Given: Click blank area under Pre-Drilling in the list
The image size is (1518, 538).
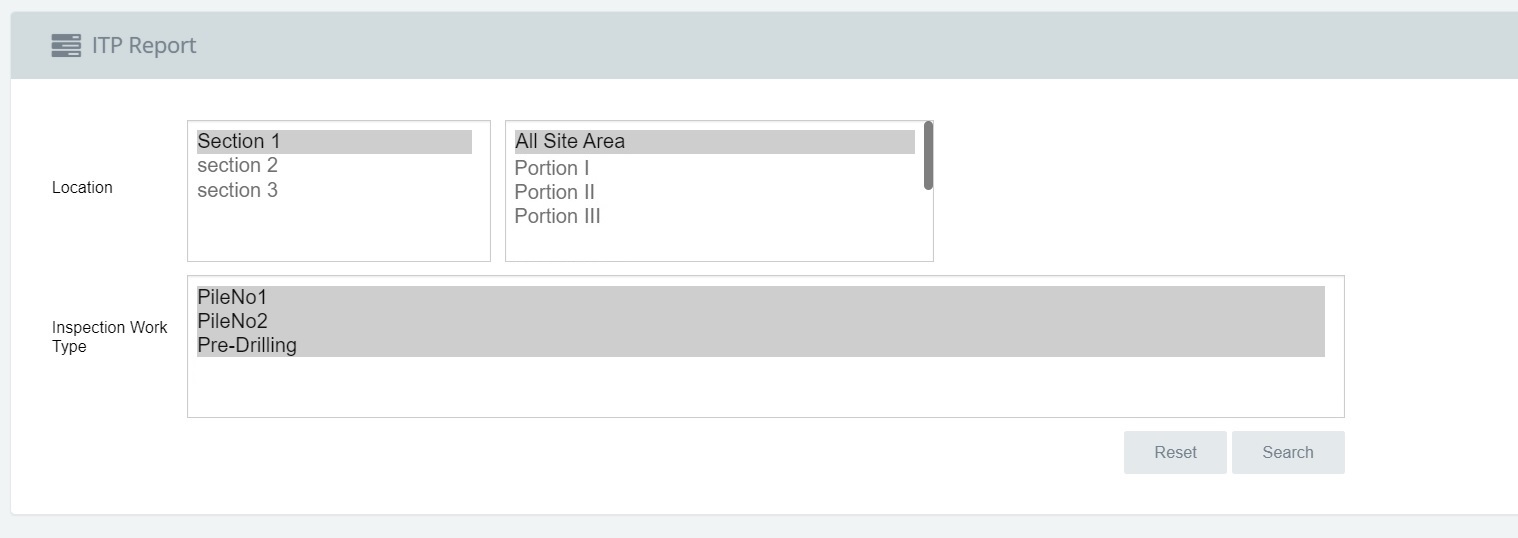Looking at the screenshot, I should click(x=765, y=387).
